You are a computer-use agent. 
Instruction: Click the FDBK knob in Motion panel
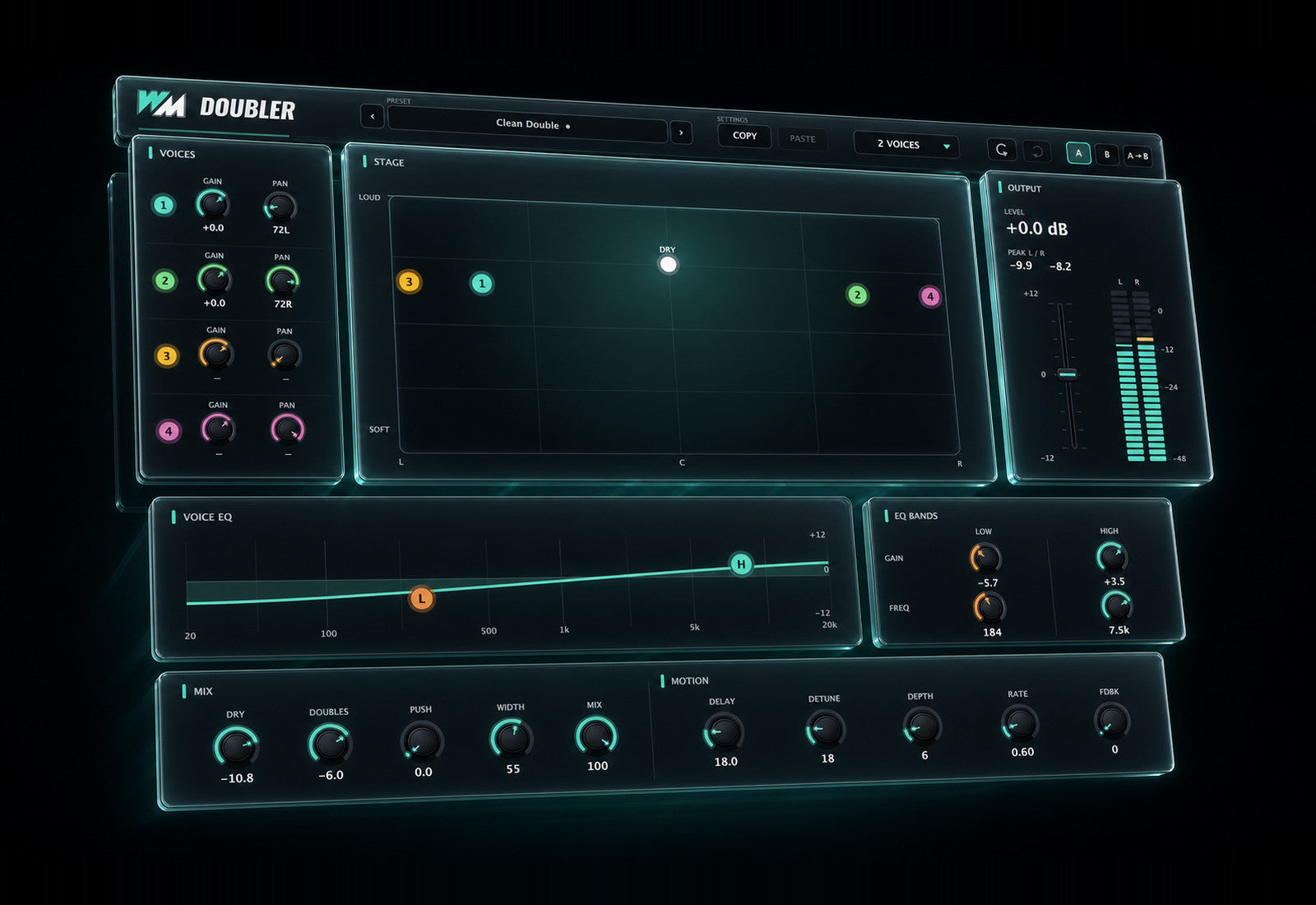point(1112,721)
